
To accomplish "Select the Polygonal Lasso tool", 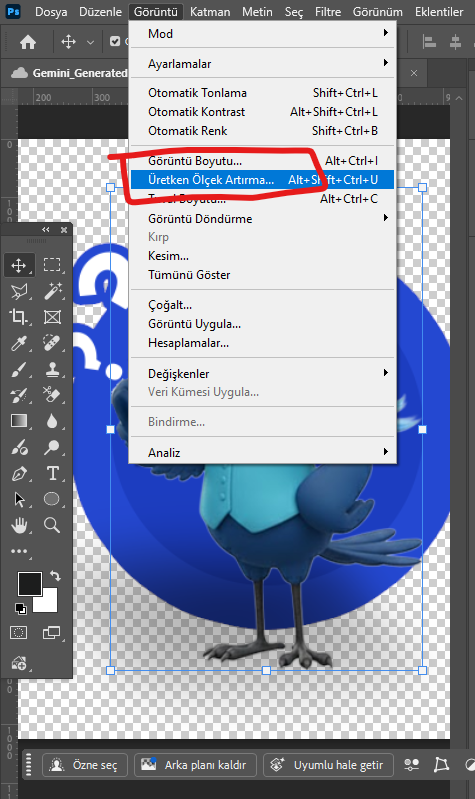I will tap(19, 291).
